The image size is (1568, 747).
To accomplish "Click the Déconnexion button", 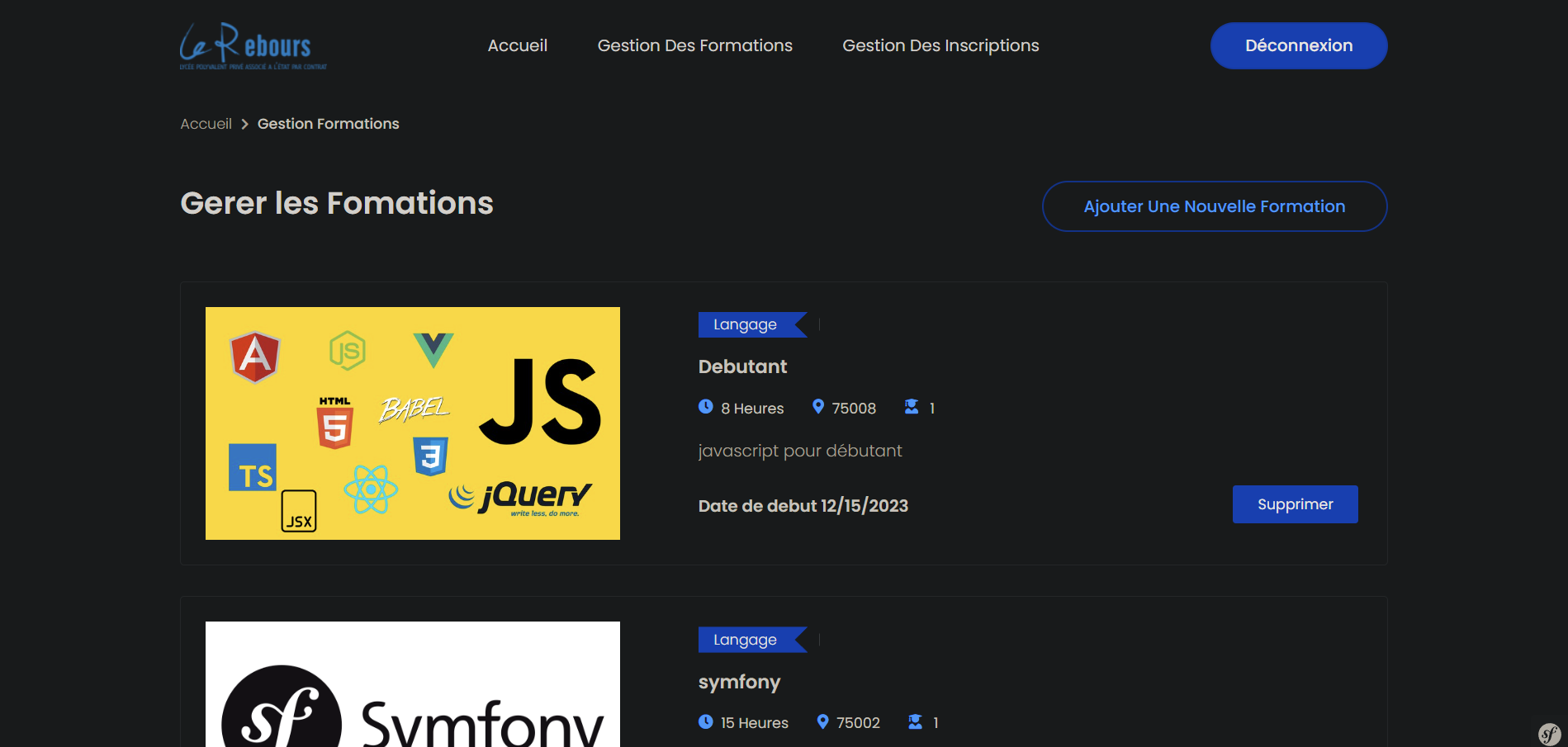I will [1299, 45].
